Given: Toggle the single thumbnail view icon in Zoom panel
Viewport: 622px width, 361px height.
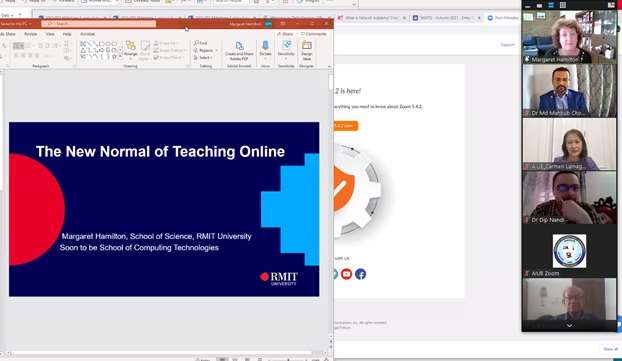Looking at the screenshot, I should tap(539, 6).
